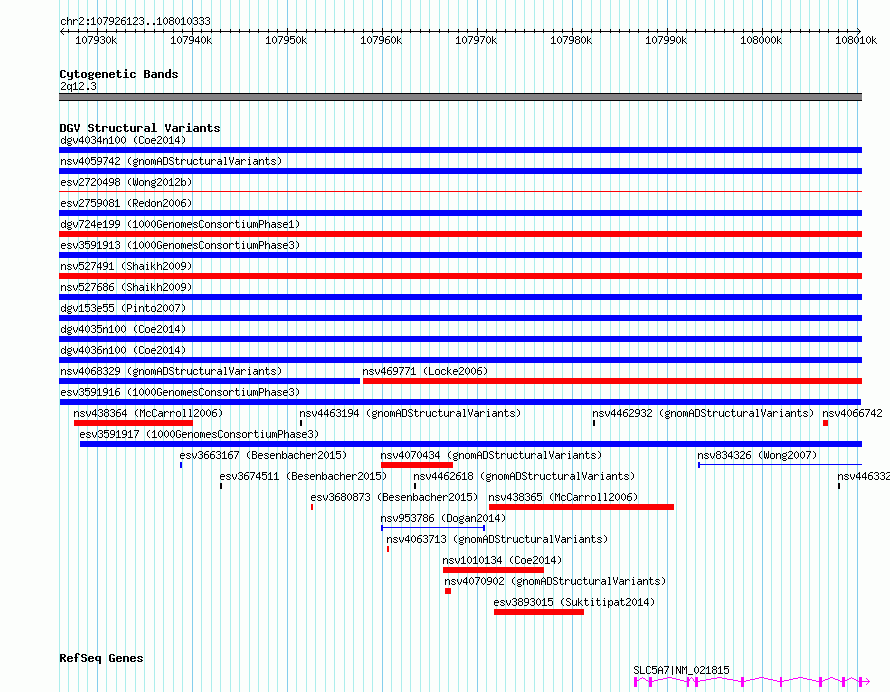Click nsv527686 (Shaikh2009) label
Image resolution: width=890 pixels, height=692 pixels.
click(126, 287)
